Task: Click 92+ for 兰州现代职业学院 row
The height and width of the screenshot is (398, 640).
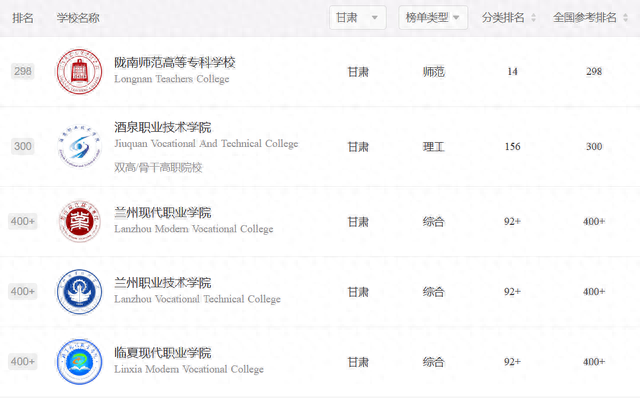Action: (512, 222)
